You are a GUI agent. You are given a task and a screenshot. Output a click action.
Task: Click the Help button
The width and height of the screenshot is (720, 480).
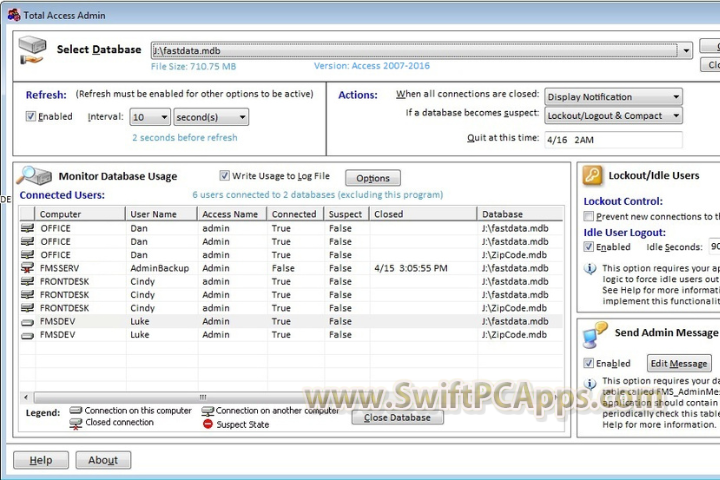point(41,460)
